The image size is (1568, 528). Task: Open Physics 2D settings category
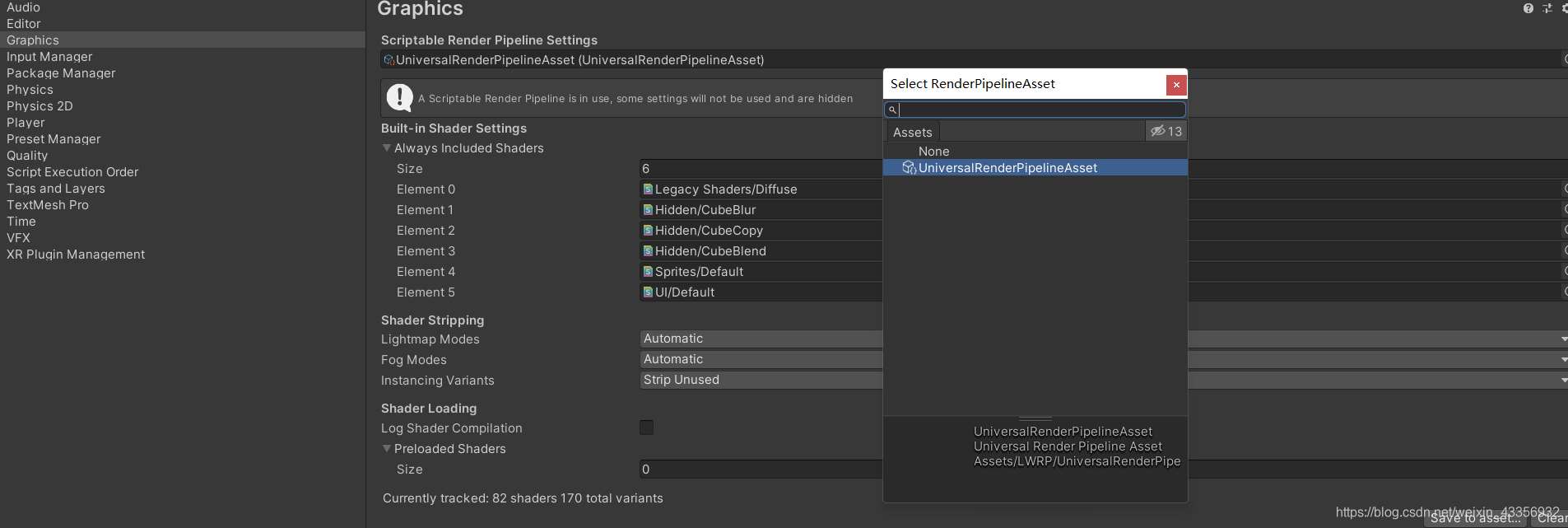(x=183, y=106)
